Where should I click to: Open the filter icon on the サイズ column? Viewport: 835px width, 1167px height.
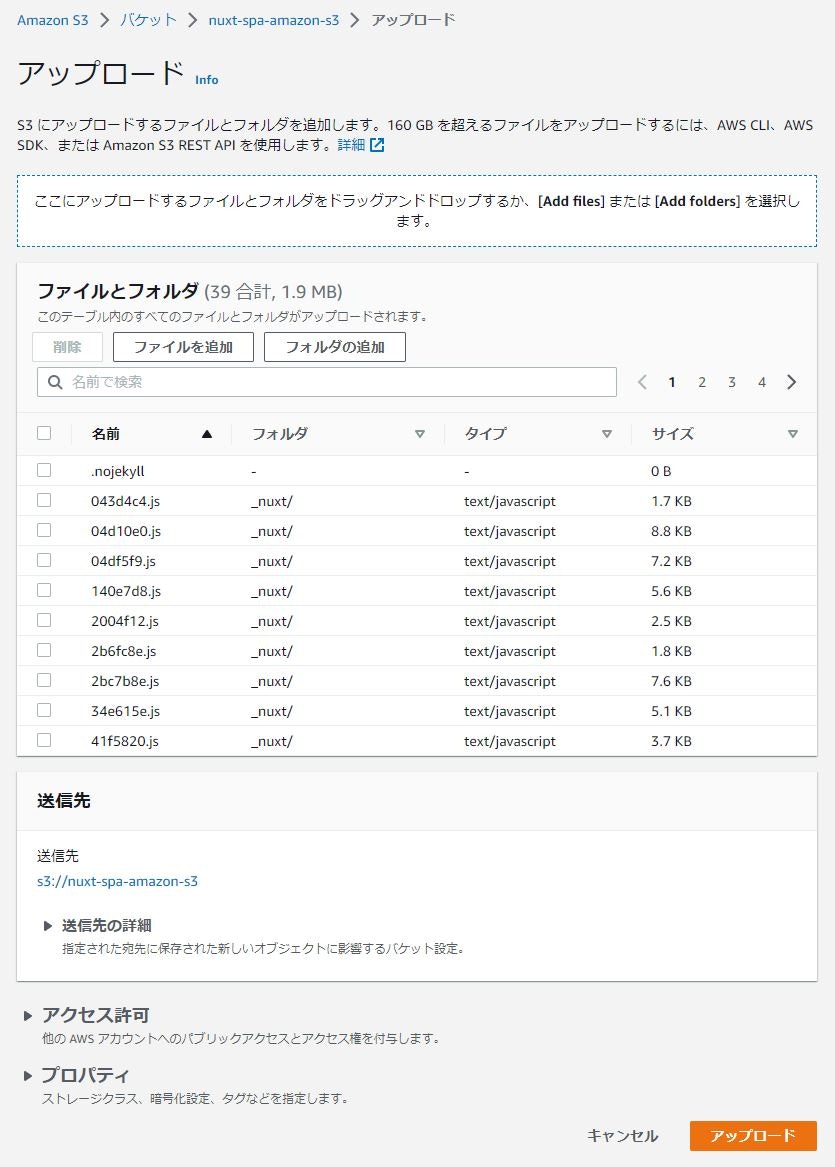[793, 434]
